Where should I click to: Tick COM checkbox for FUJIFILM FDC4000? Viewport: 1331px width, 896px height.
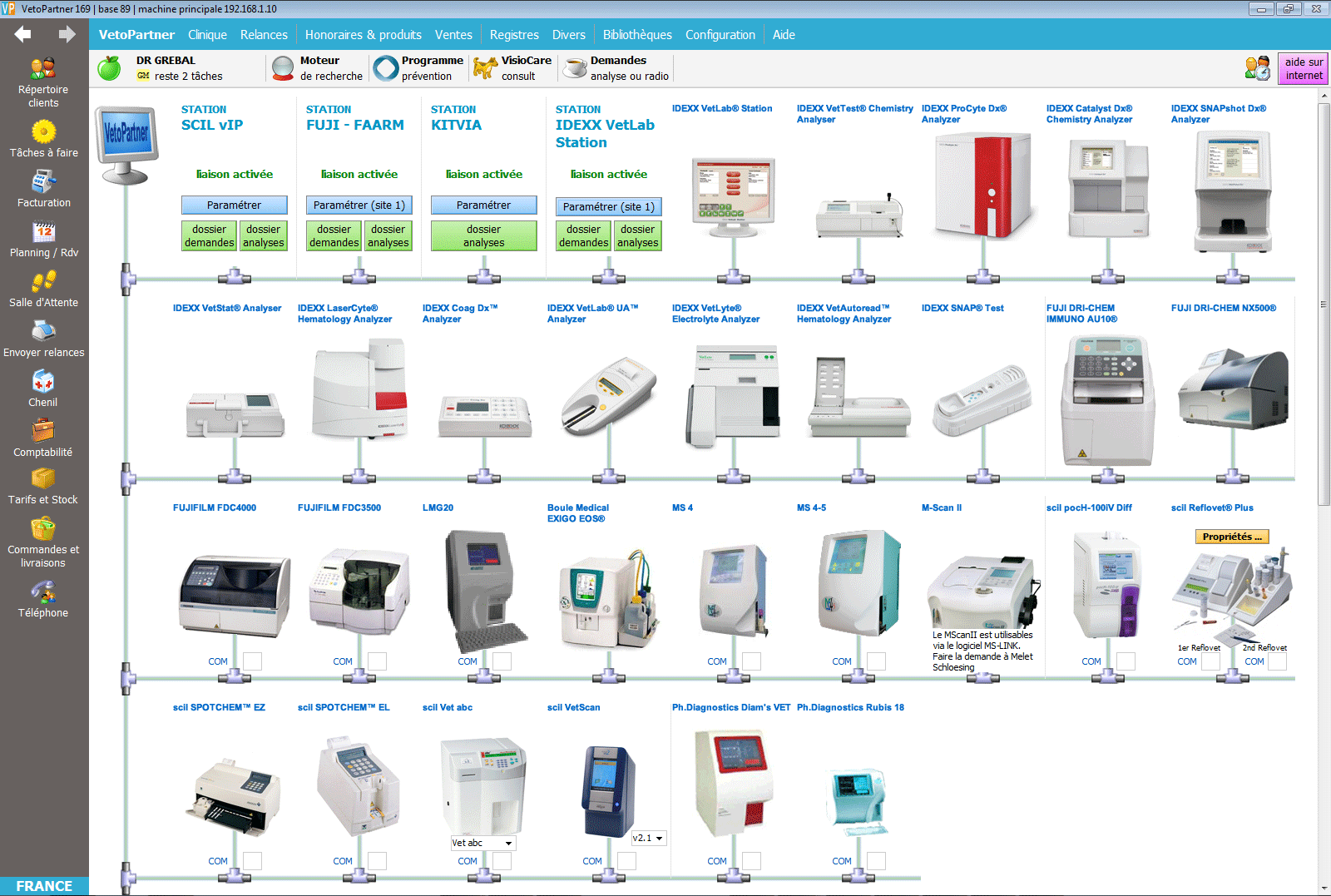252,661
